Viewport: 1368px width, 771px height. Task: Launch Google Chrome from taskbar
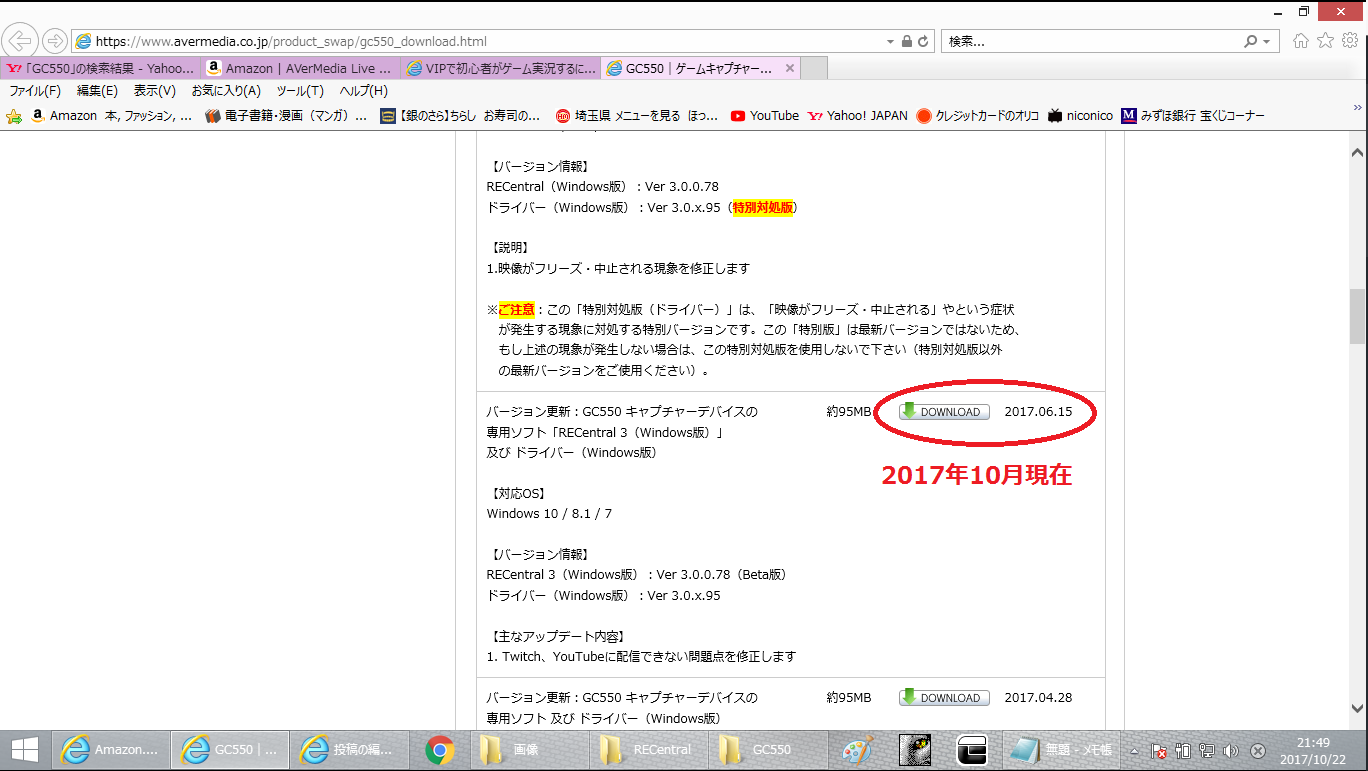(439, 750)
